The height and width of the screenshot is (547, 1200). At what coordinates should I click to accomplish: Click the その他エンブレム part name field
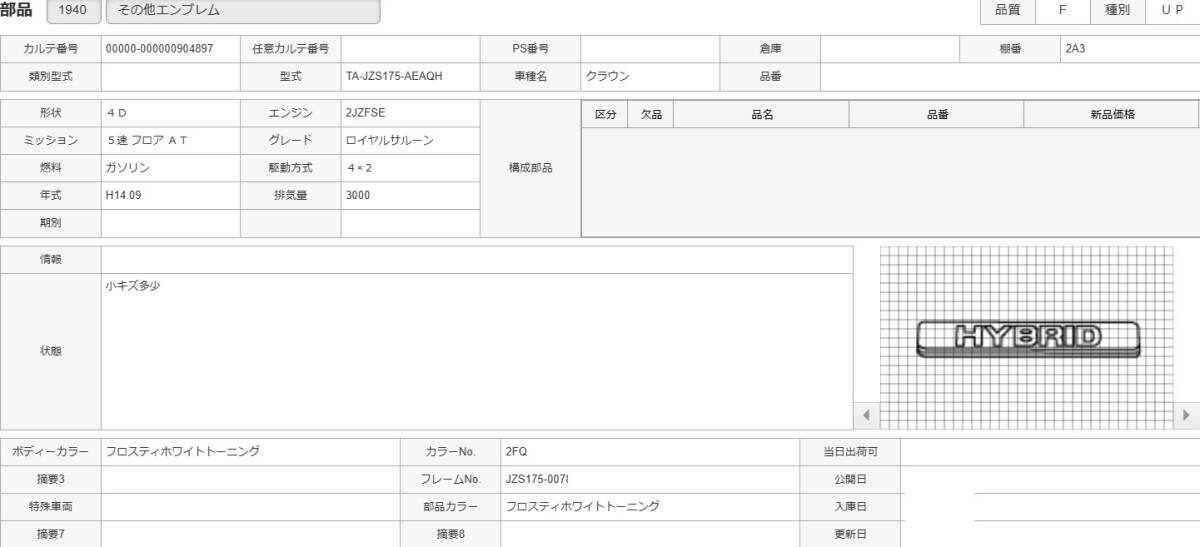click(x=242, y=11)
